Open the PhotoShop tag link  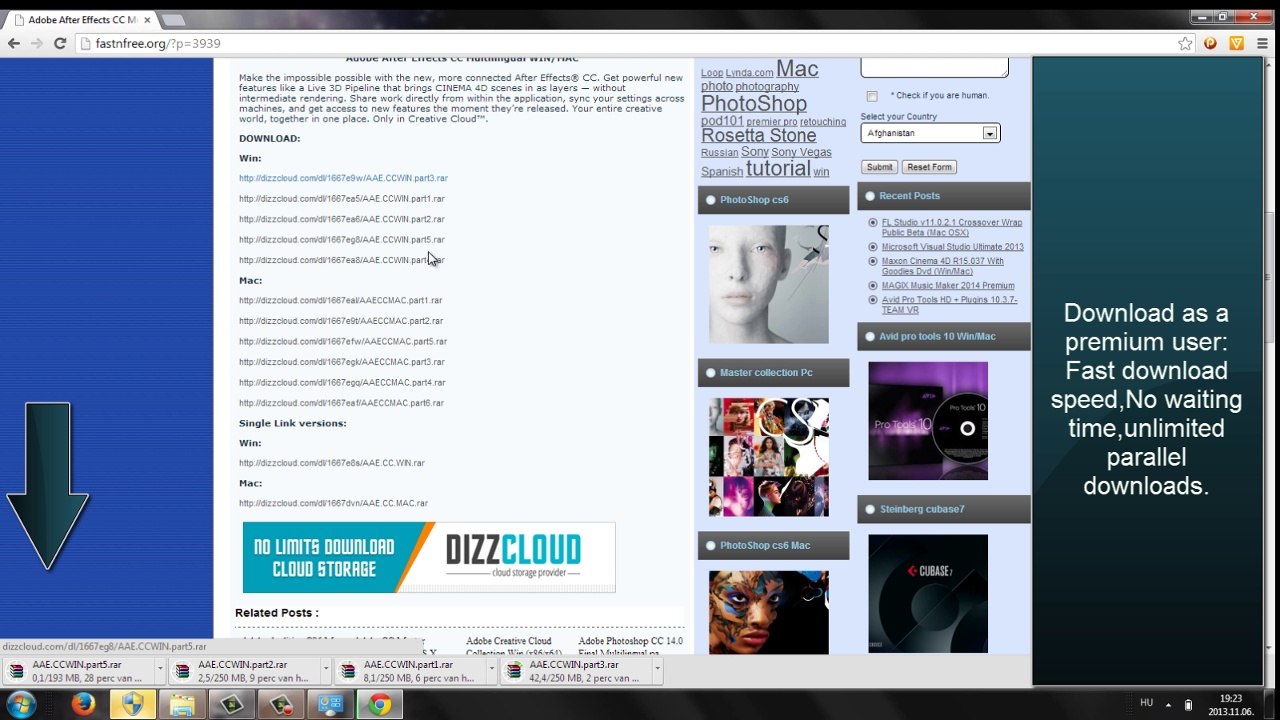(754, 104)
